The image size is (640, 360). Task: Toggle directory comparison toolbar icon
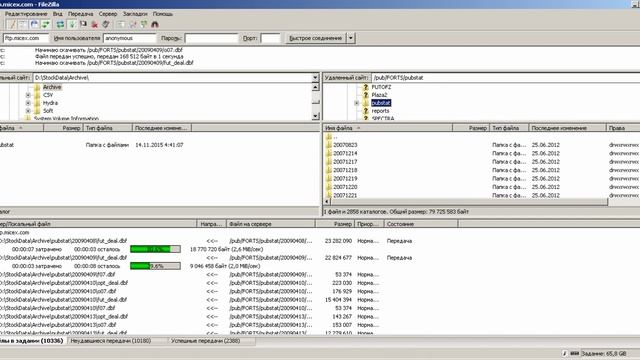pyautogui.click(x=133, y=24)
